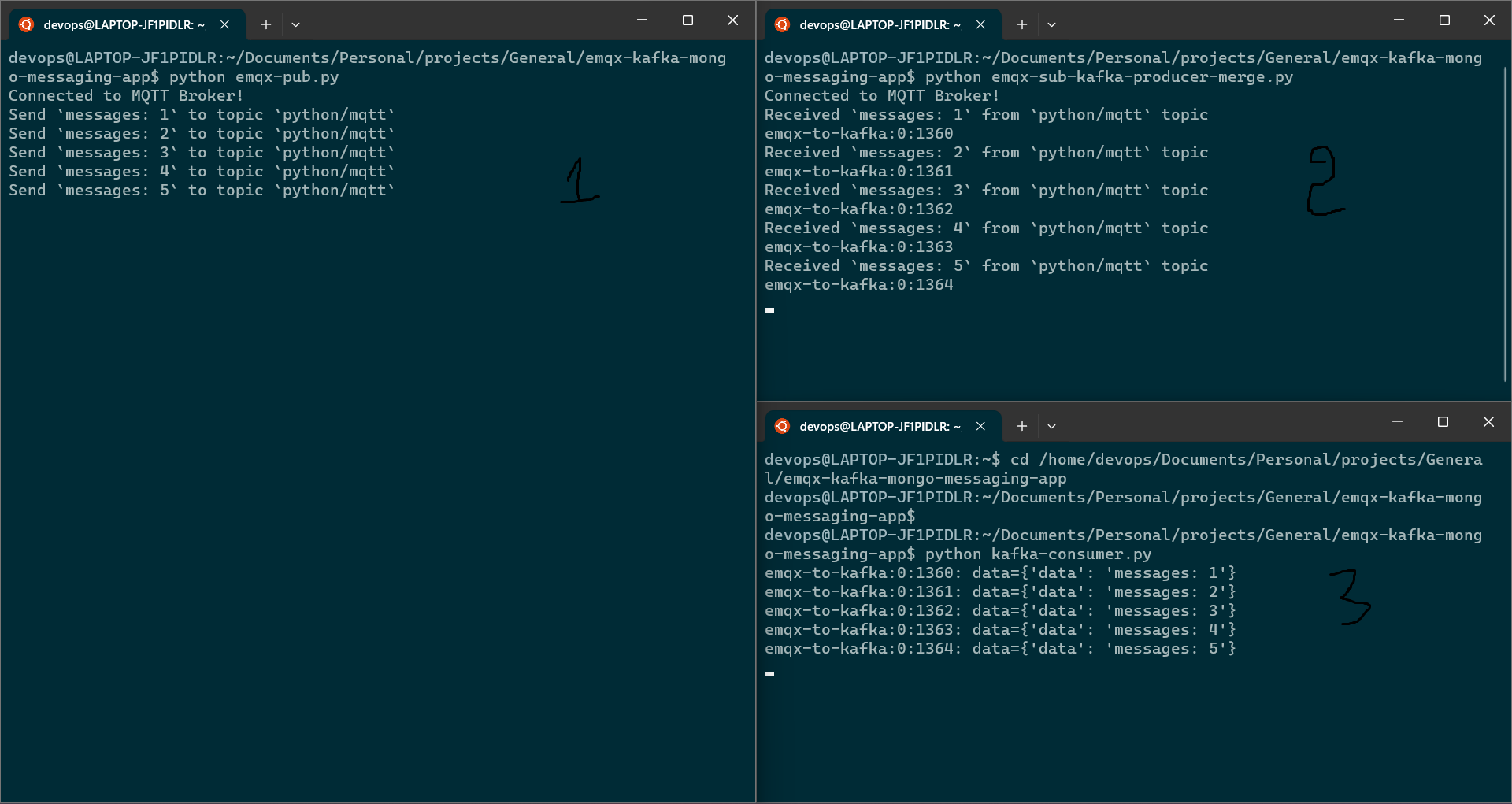Click Ubuntu icon in left terminal tab
The width and height of the screenshot is (1512, 804).
(x=27, y=24)
